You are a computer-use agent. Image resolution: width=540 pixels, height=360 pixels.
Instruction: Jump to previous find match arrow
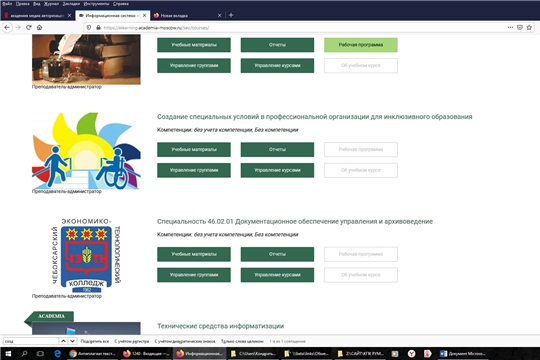tap(63, 341)
